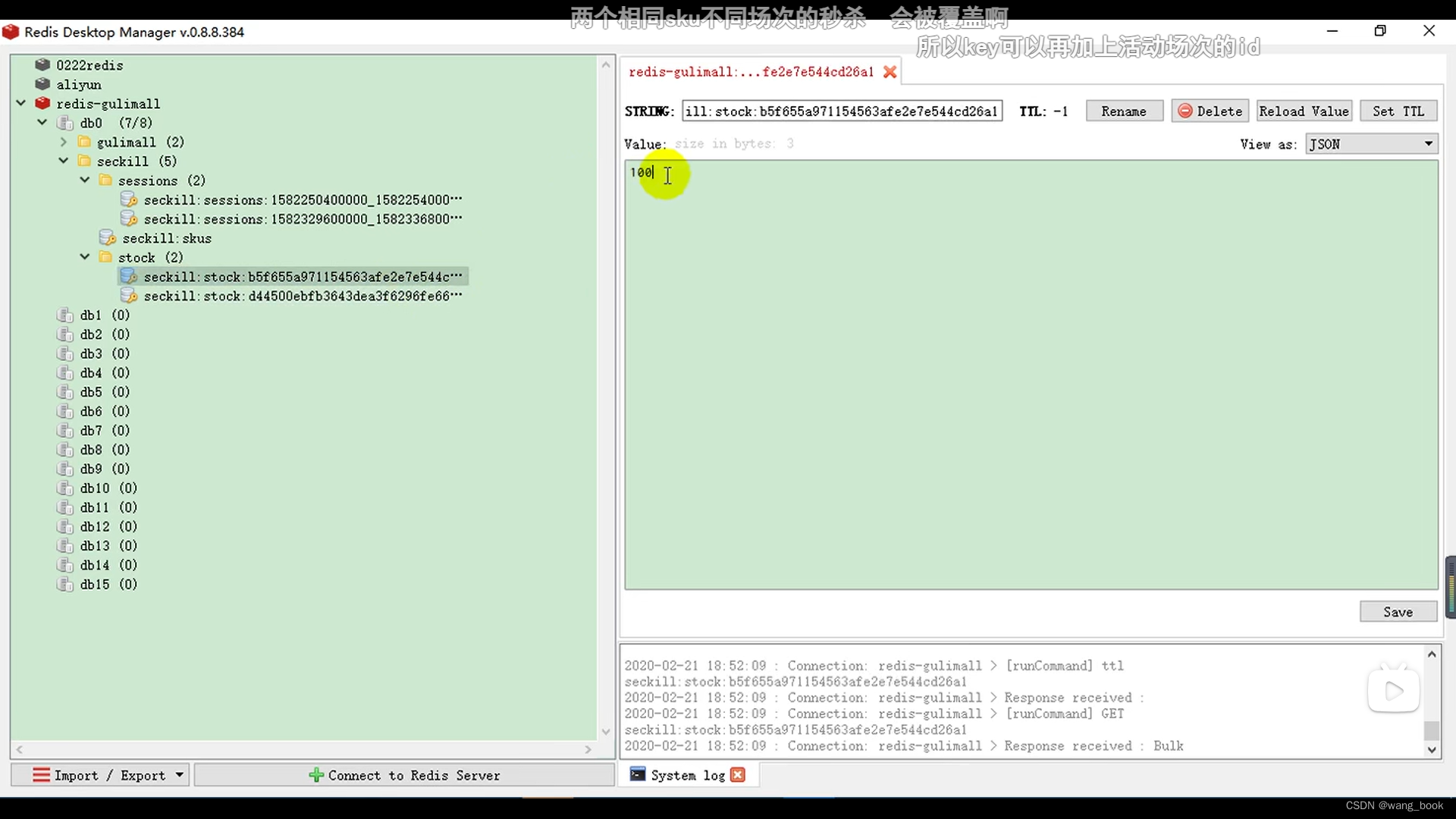Collapse the stock namespace
Viewport: 1456px width, 819px height.
tap(85, 257)
